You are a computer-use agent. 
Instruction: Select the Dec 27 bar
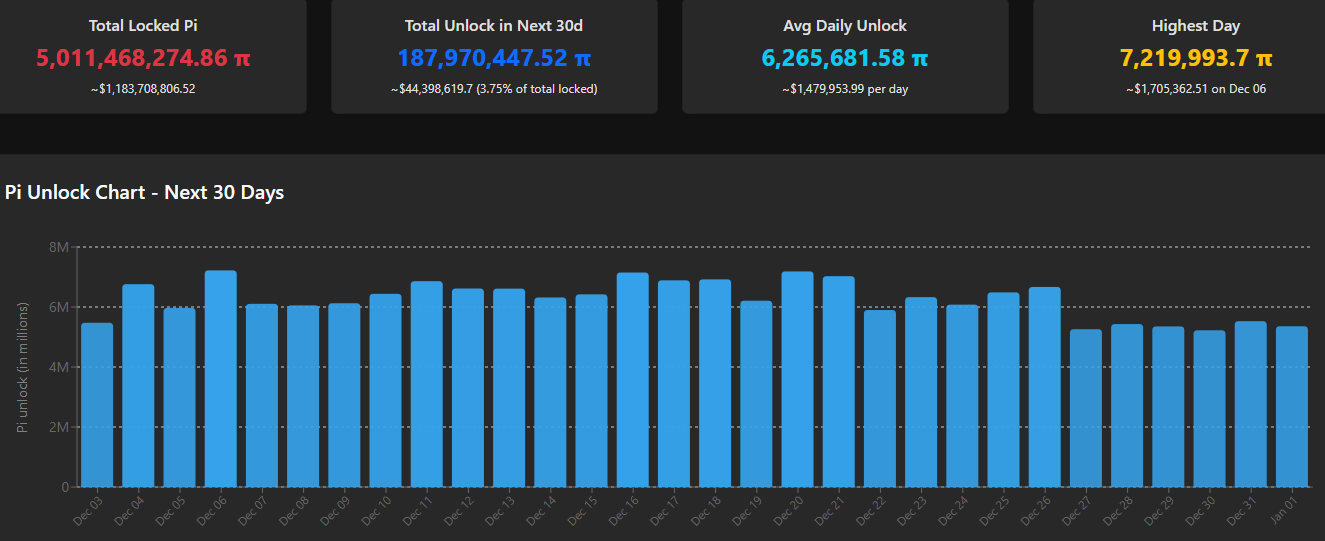tap(1085, 408)
